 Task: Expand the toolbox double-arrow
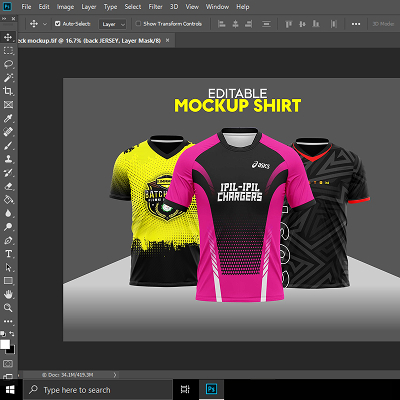click(x=4, y=18)
